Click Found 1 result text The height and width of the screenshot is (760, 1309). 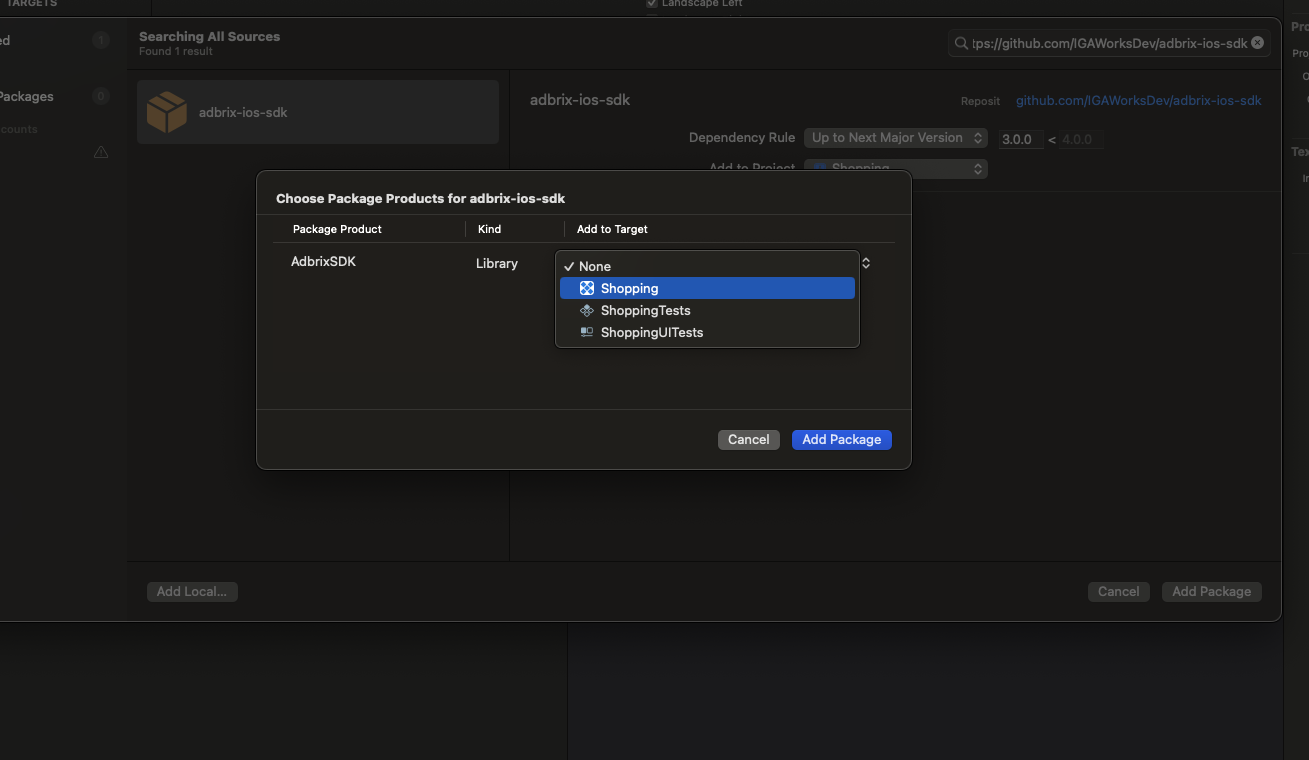point(176,51)
